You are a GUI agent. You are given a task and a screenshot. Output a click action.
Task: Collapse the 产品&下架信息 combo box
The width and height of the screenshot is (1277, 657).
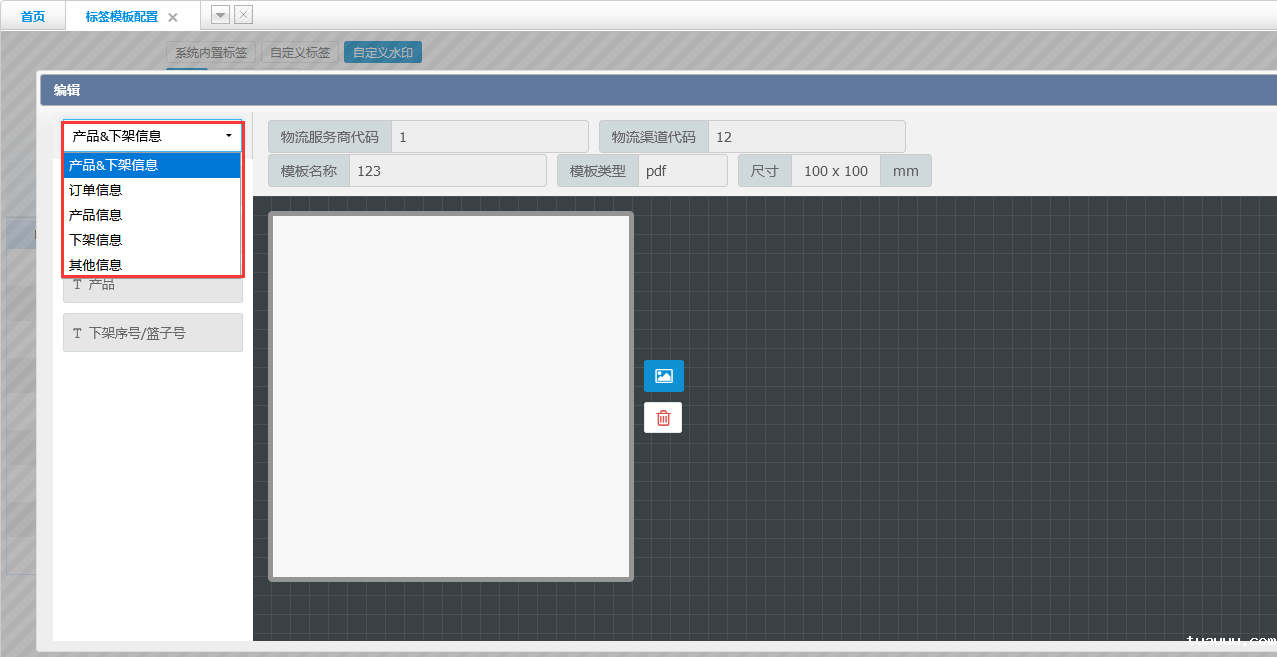(152, 136)
